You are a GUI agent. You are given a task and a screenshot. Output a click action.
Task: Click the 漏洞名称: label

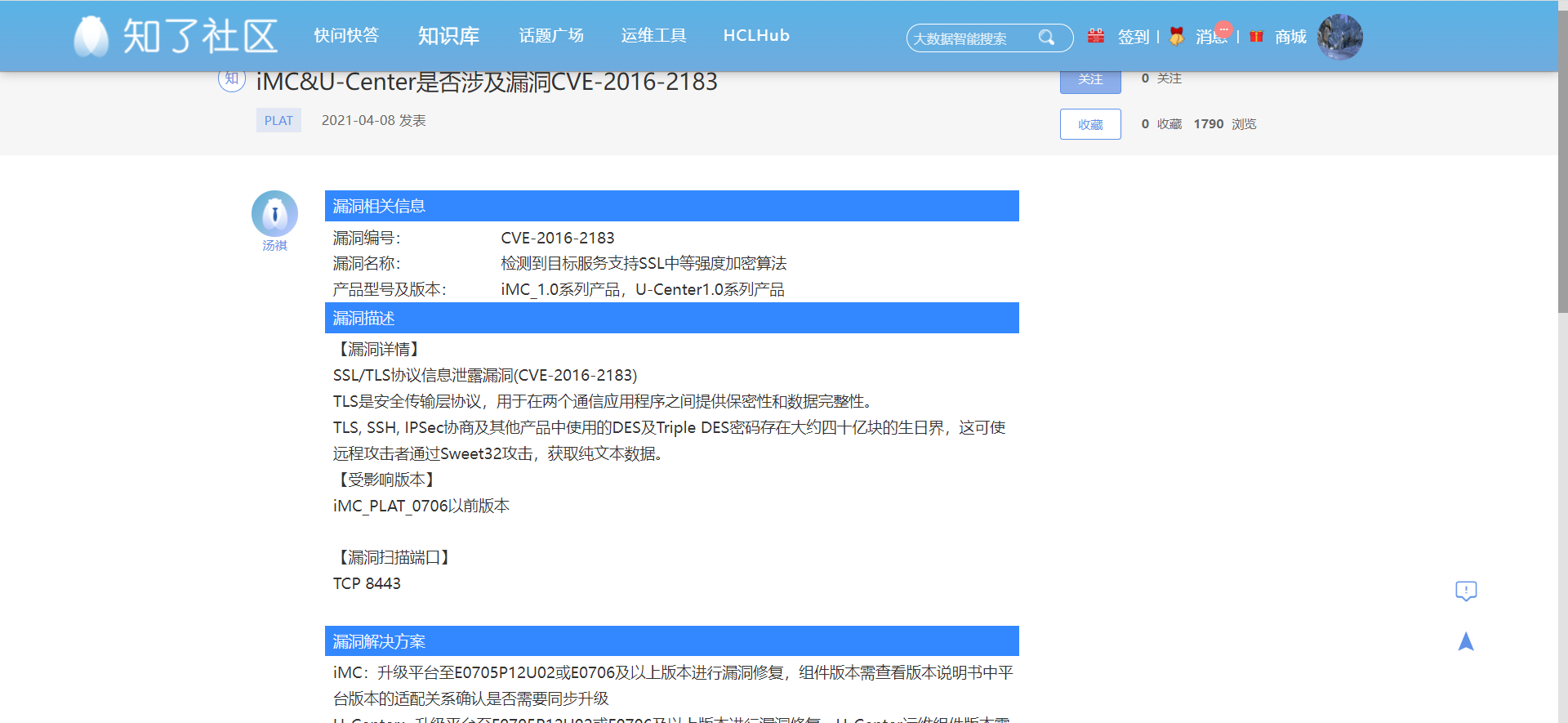[x=367, y=263]
